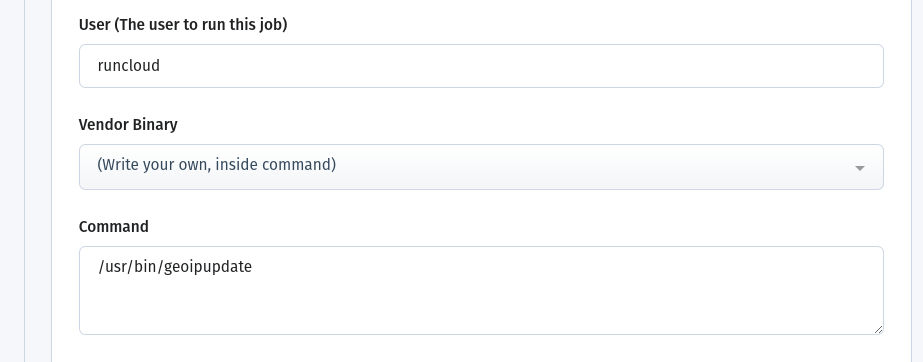Screen dimensions: 923x362
Task: Click '/usr' at the start of the command
Action: pyautogui.click(x=109, y=267)
